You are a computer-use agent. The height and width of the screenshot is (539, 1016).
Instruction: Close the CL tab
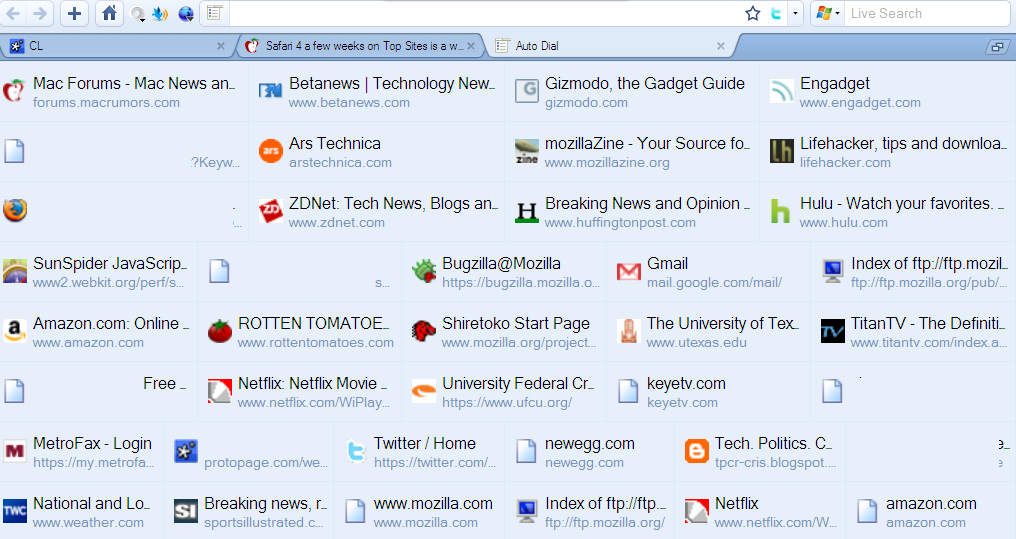pos(221,46)
